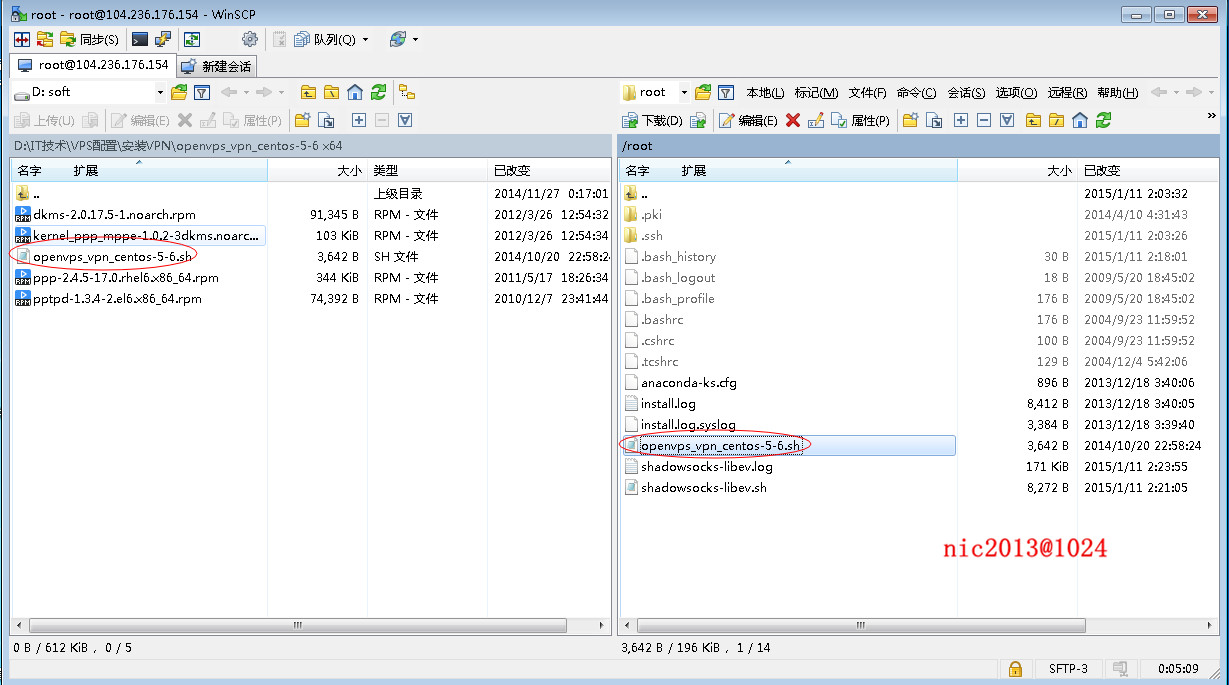Select the root@104.236.176.154 session tab

(93, 65)
